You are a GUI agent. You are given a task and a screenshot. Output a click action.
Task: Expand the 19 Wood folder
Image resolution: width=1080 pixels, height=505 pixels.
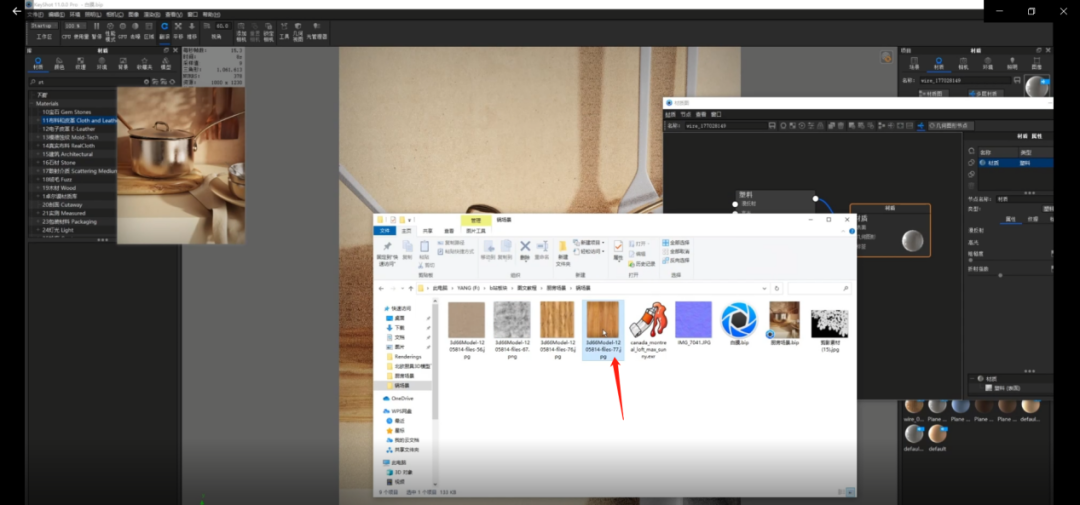coord(39,187)
